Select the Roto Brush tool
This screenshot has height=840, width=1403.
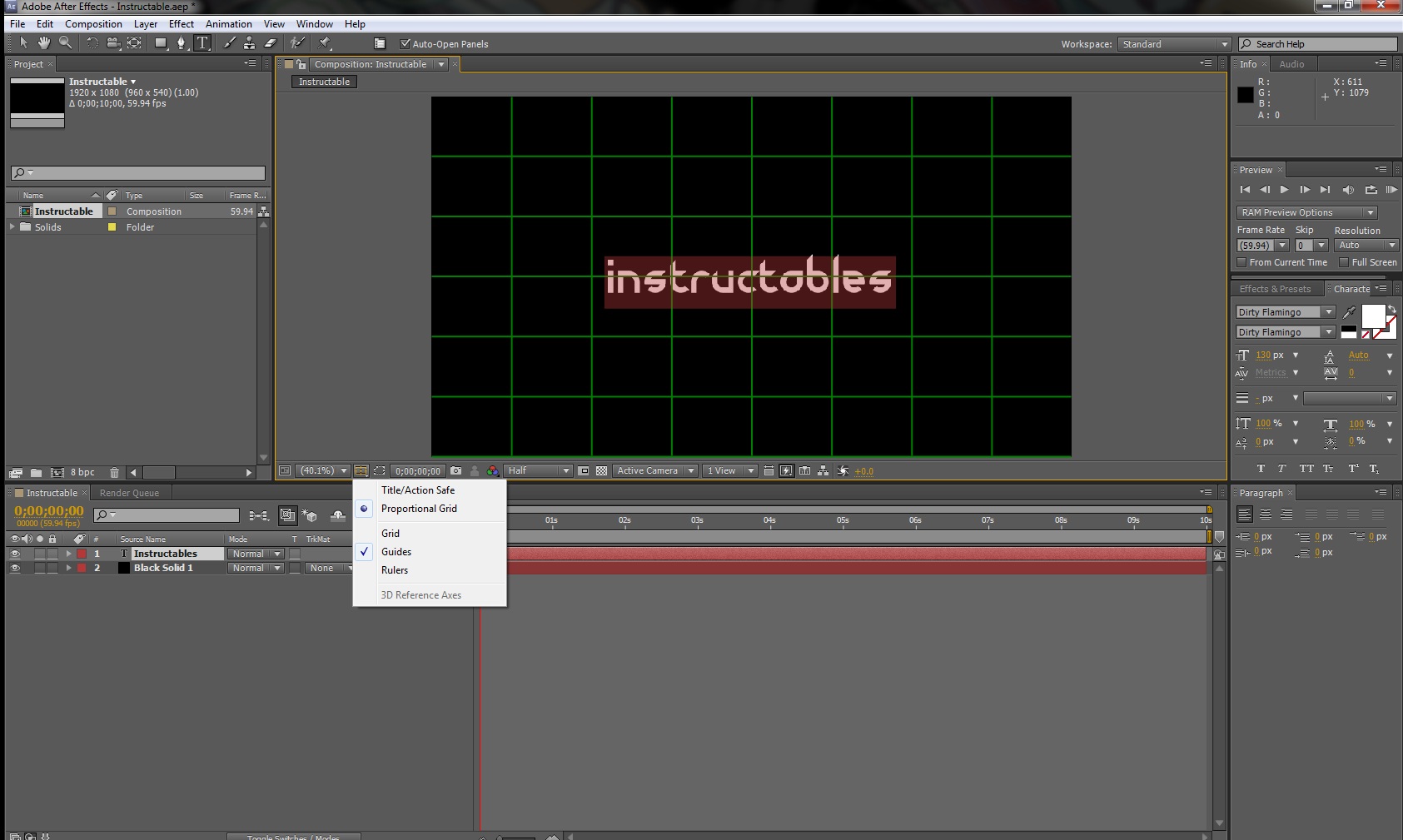pyautogui.click(x=297, y=43)
